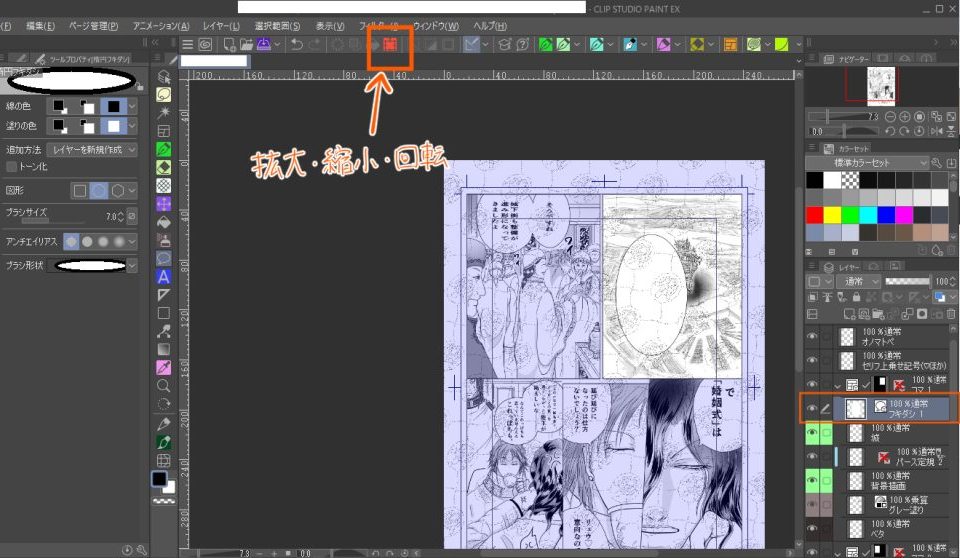Click the delete layer trash icon
This screenshot has width=960, height=558.
pos(951,314)
